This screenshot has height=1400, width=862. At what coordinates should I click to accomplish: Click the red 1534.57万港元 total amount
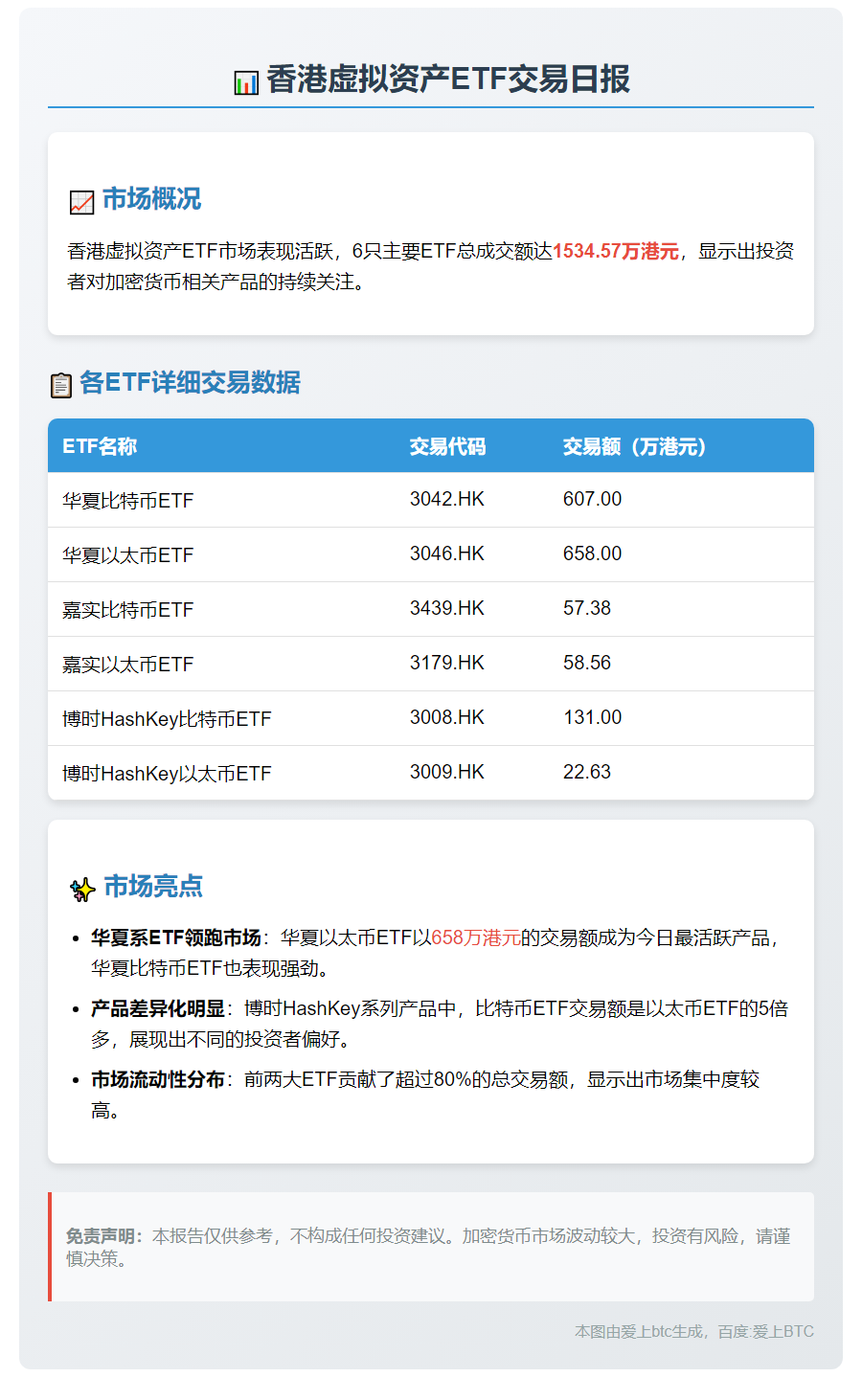click(x=616, y=251)
